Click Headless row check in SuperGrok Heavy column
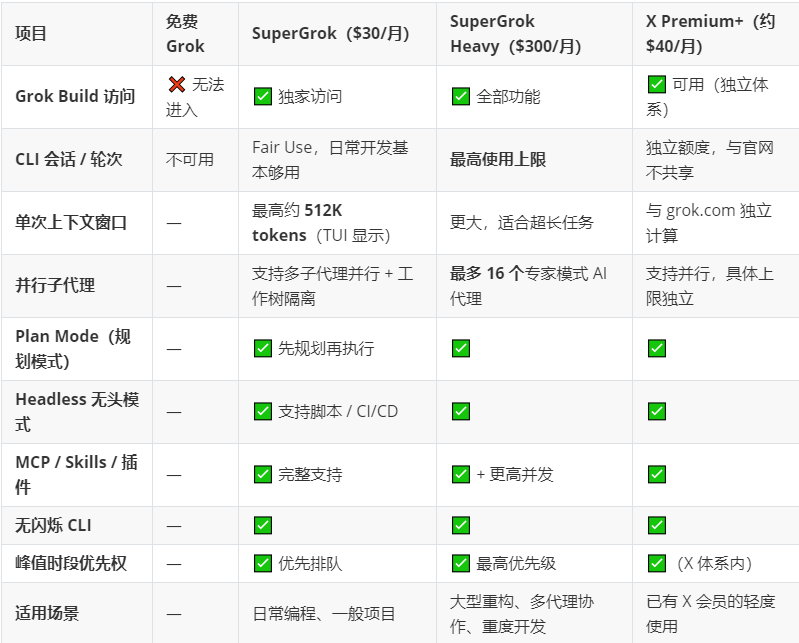Viewport: 799px width, 643px height. pyautogui.click(x=461, y=411)
